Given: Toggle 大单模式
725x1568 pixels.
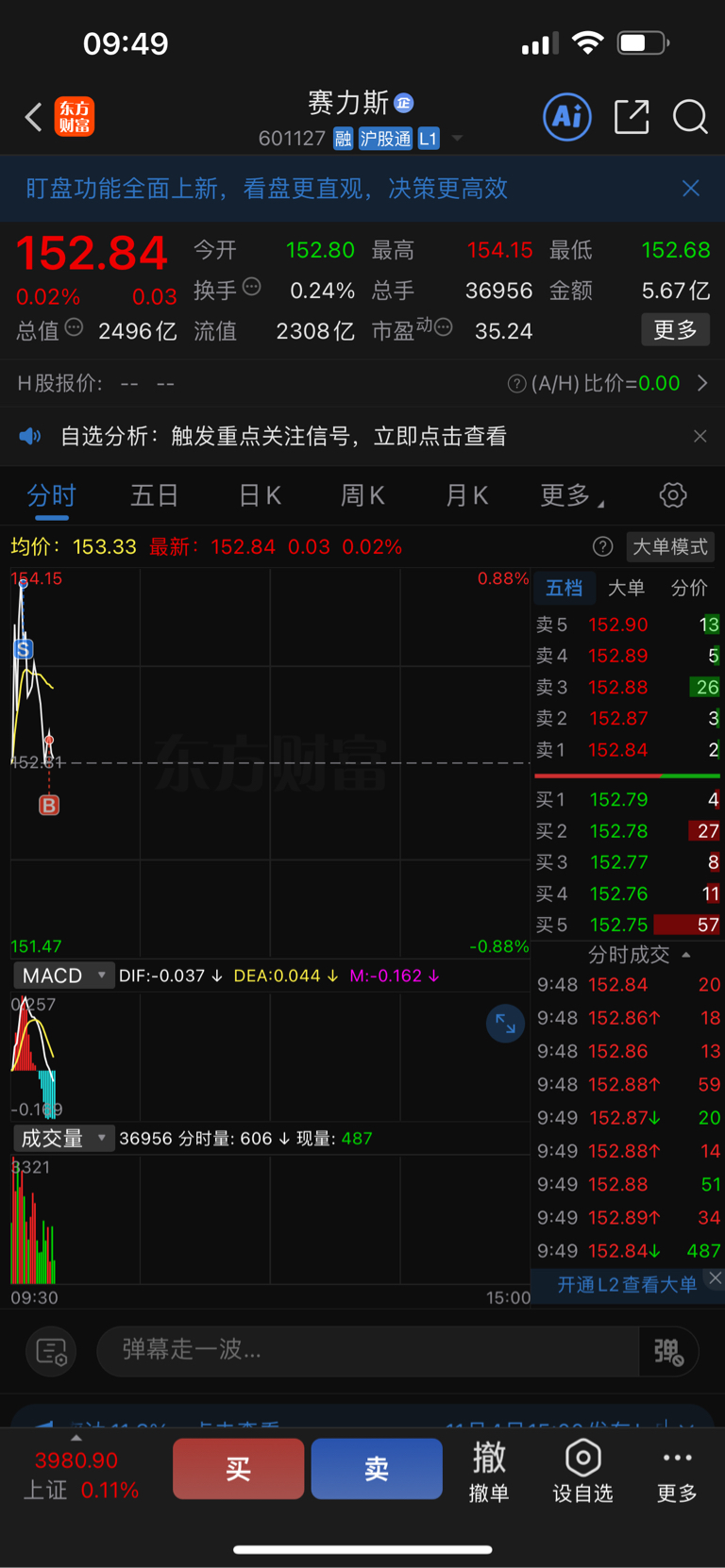Looking at the screenshot, I should [x=670, y=546].
